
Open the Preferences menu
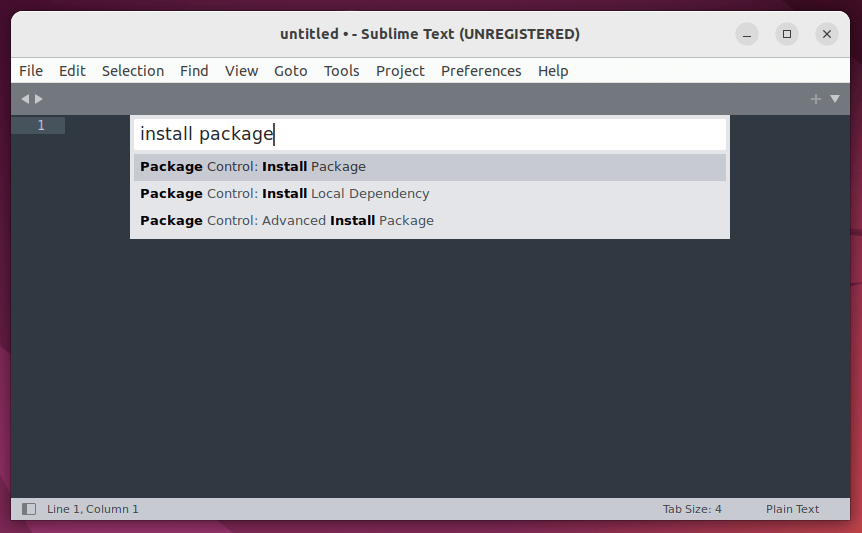(481, 71)
